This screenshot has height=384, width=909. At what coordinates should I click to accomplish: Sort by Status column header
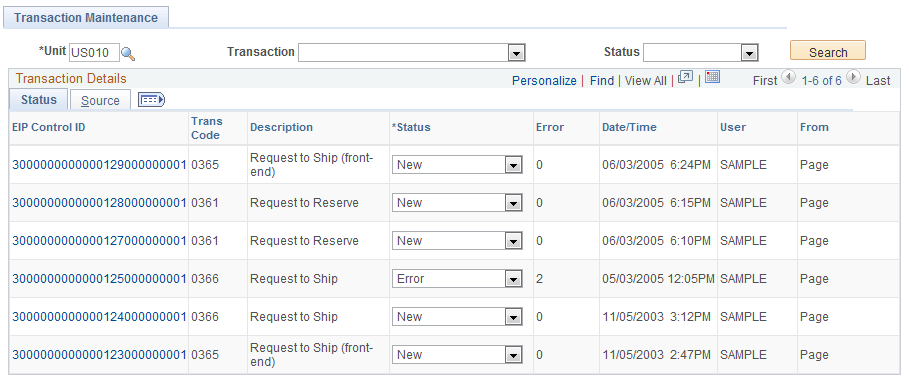411,127
